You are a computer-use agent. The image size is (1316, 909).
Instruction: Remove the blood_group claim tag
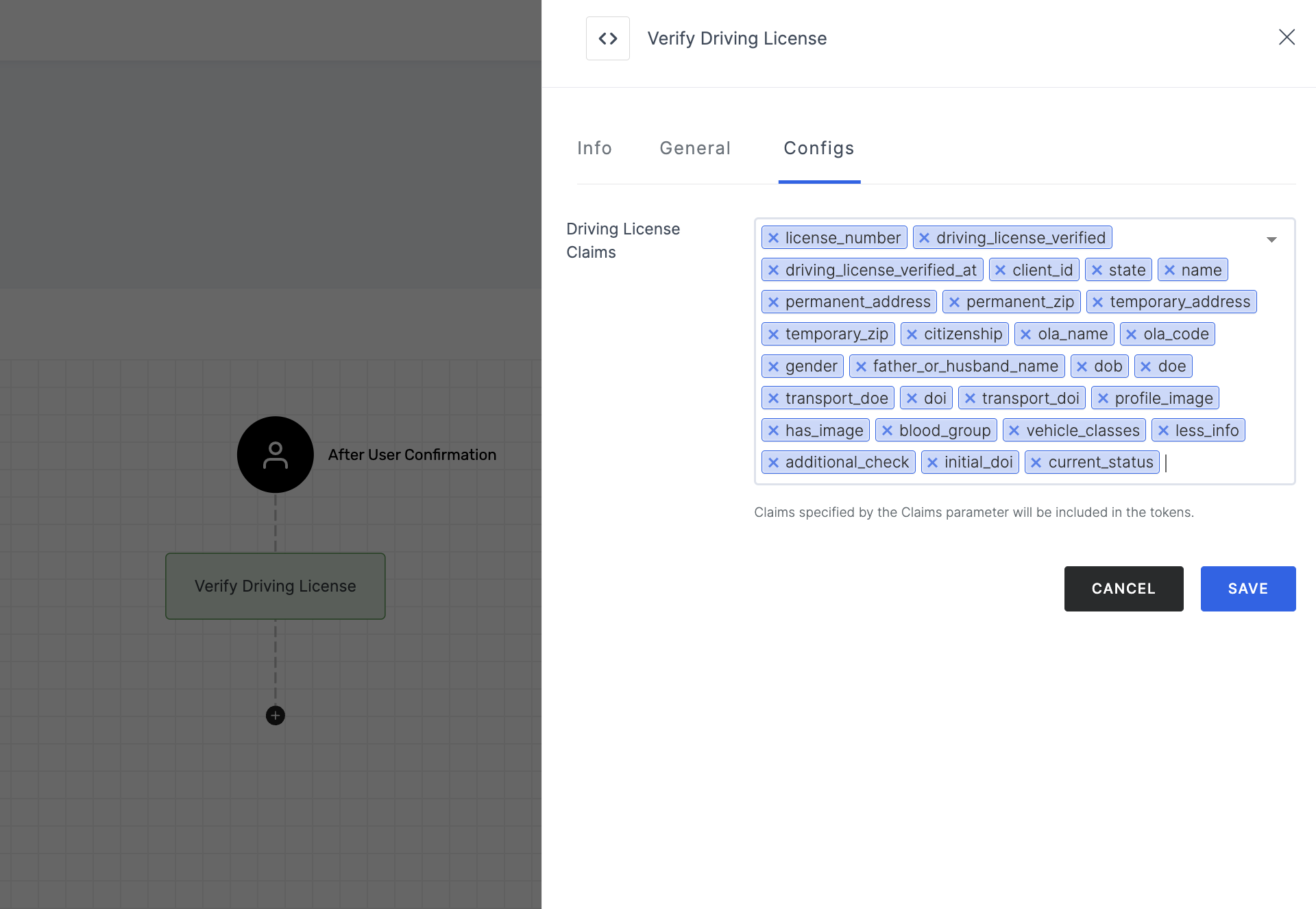[887, 431]
